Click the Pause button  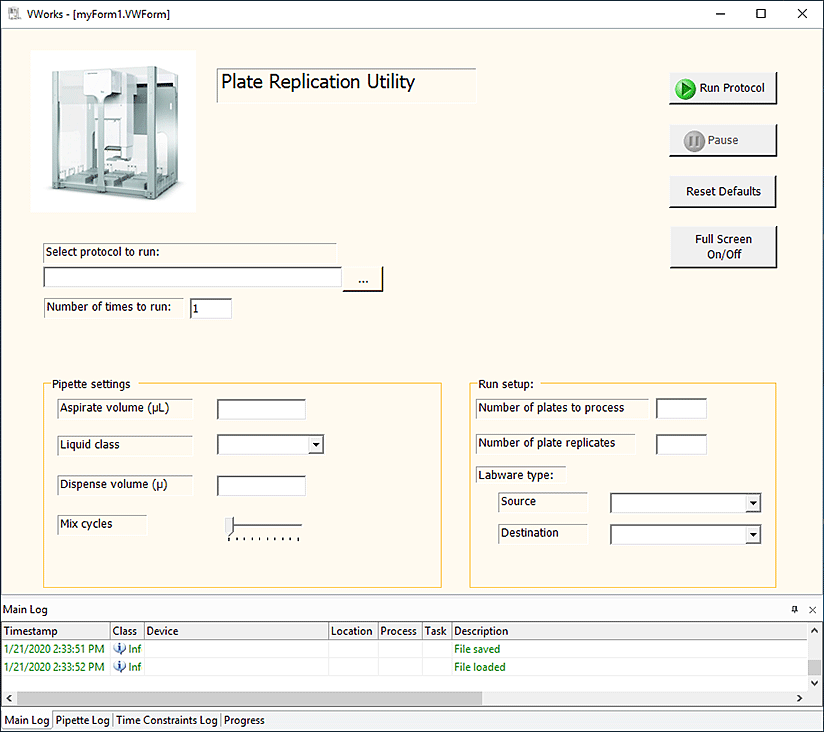pyautogui.click(x=723, y=140)
